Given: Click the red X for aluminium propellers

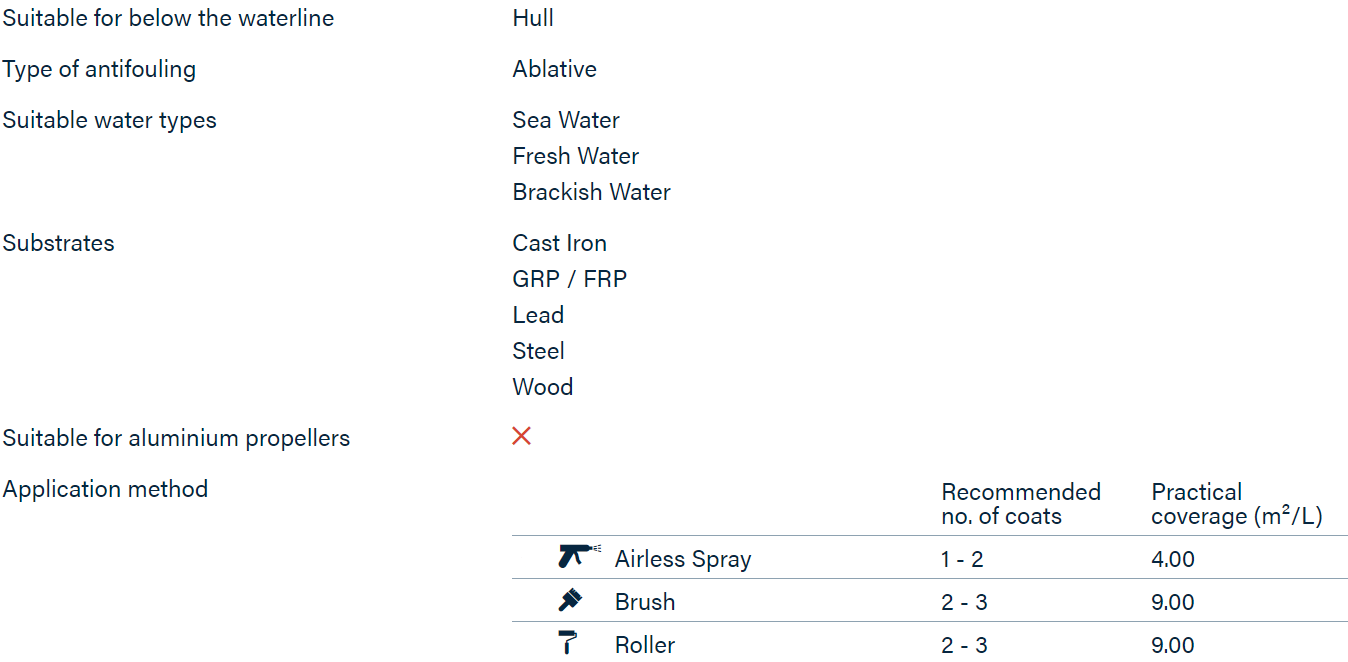Looking at the screenshot, I should [x=521, y=436].
